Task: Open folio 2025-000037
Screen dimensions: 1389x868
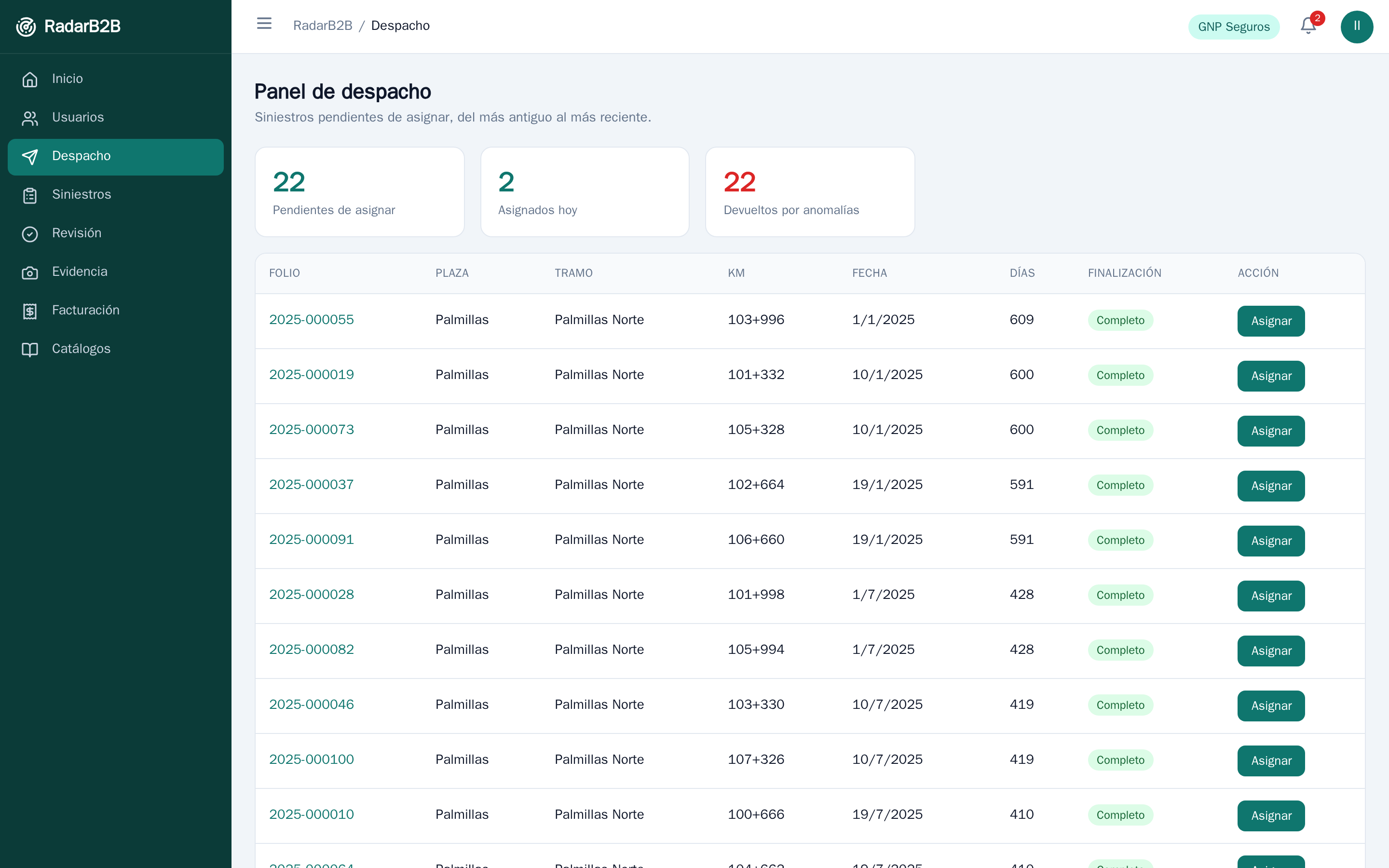Action: pyautogui.click(x=311, y=485)
